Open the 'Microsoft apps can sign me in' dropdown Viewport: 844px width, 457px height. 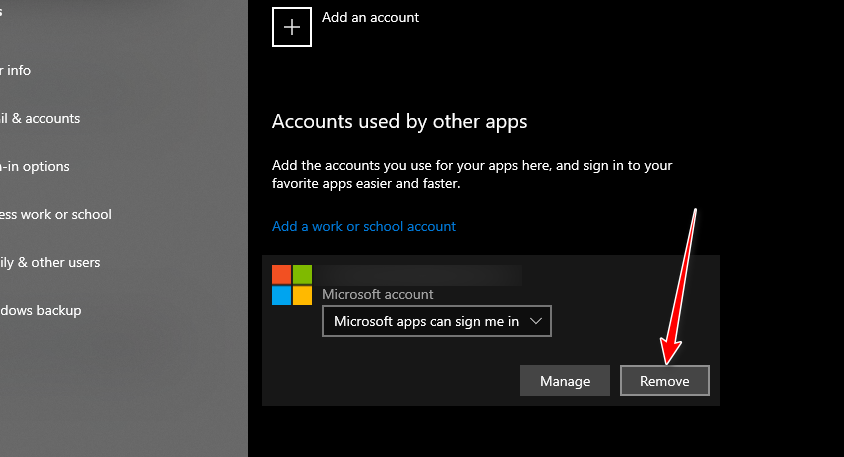(x=436, y=321)
